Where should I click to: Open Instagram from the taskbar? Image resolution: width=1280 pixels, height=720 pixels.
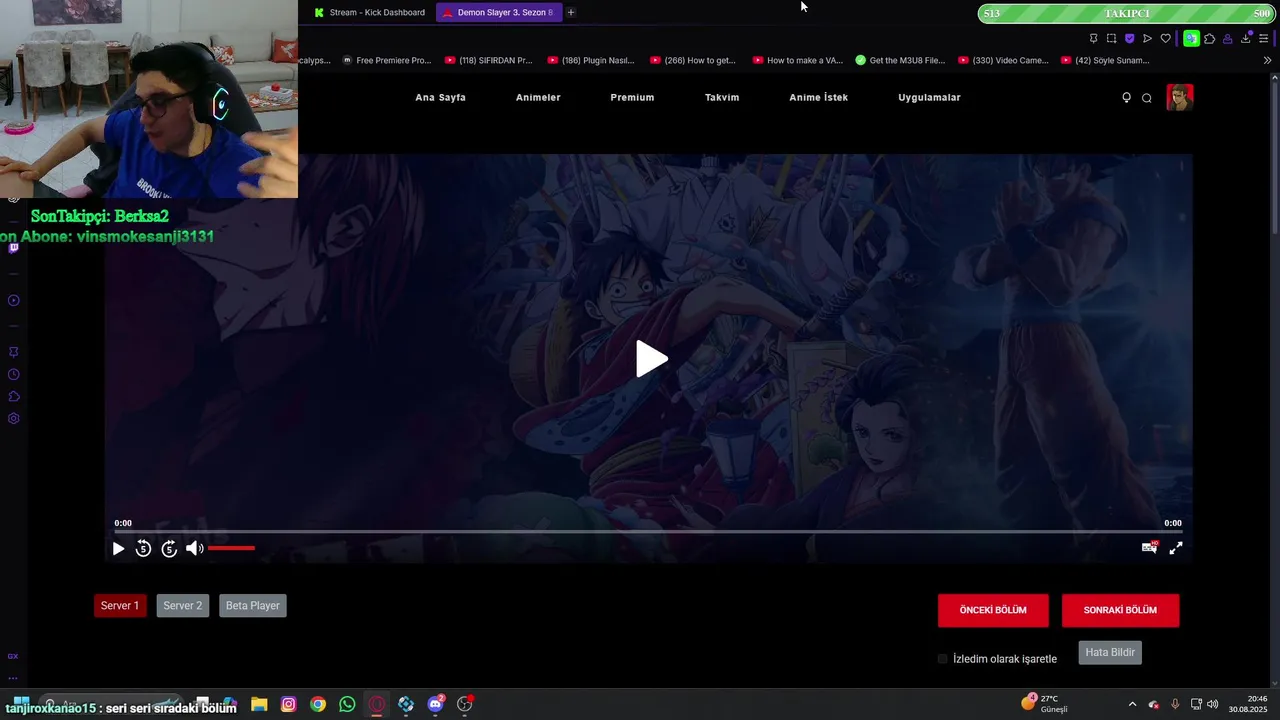click(x=288, y=704)
